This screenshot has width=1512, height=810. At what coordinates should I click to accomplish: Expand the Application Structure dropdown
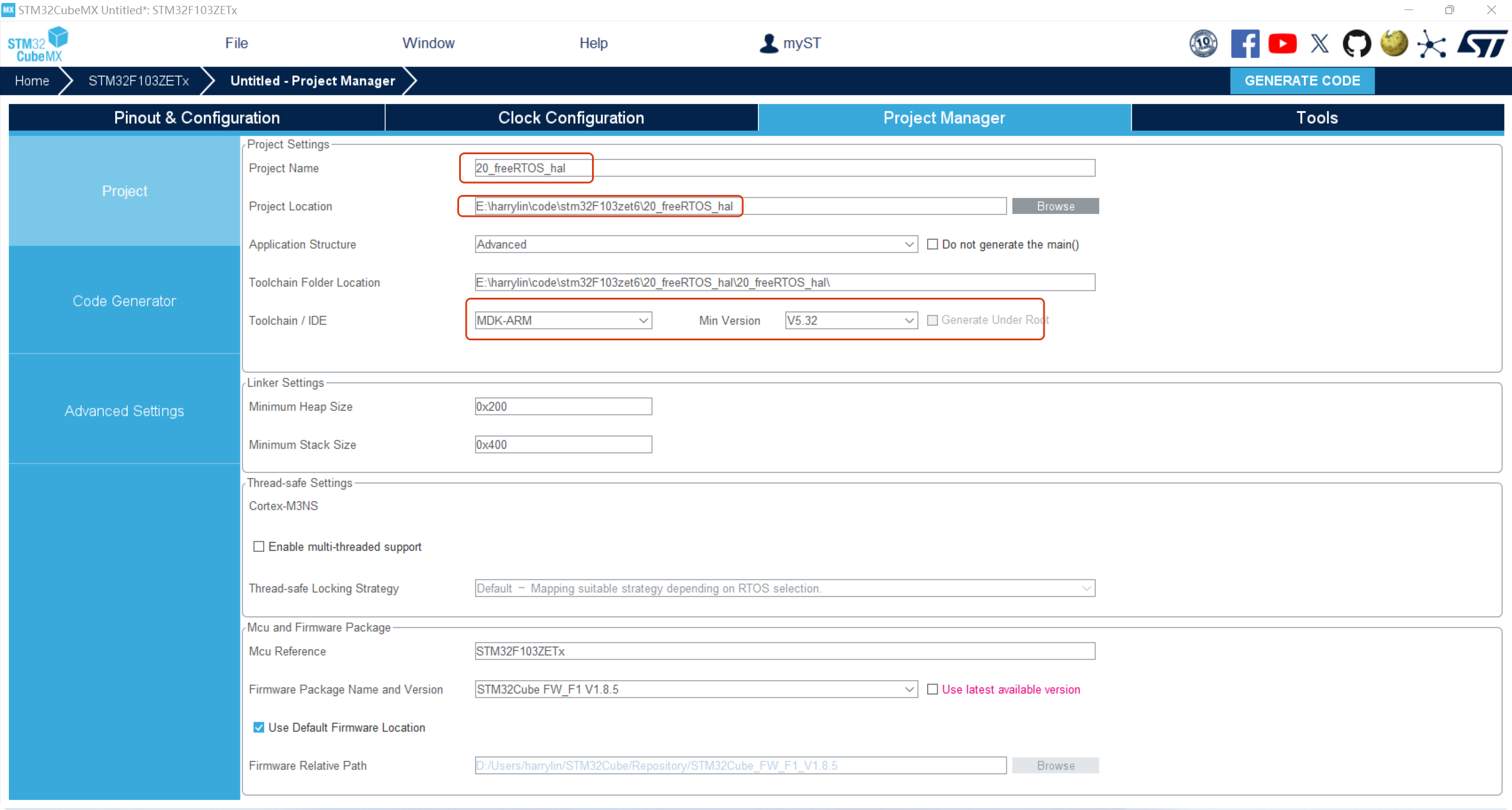click(x=695, y=244)
